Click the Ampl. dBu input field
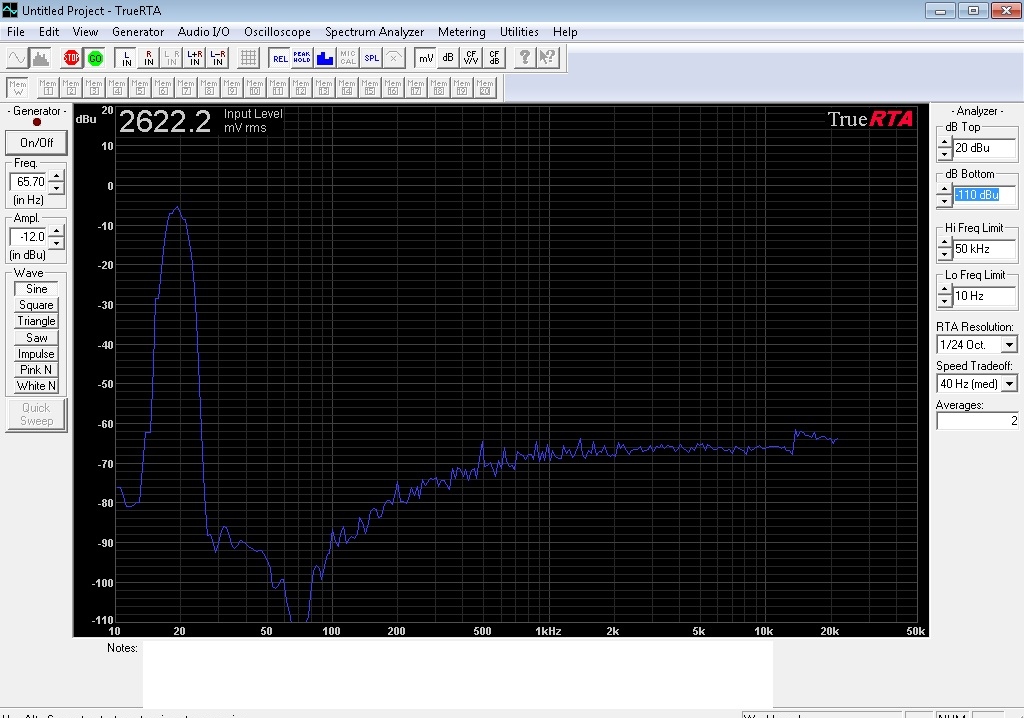The image size is (1024, 718). [29, 237]
